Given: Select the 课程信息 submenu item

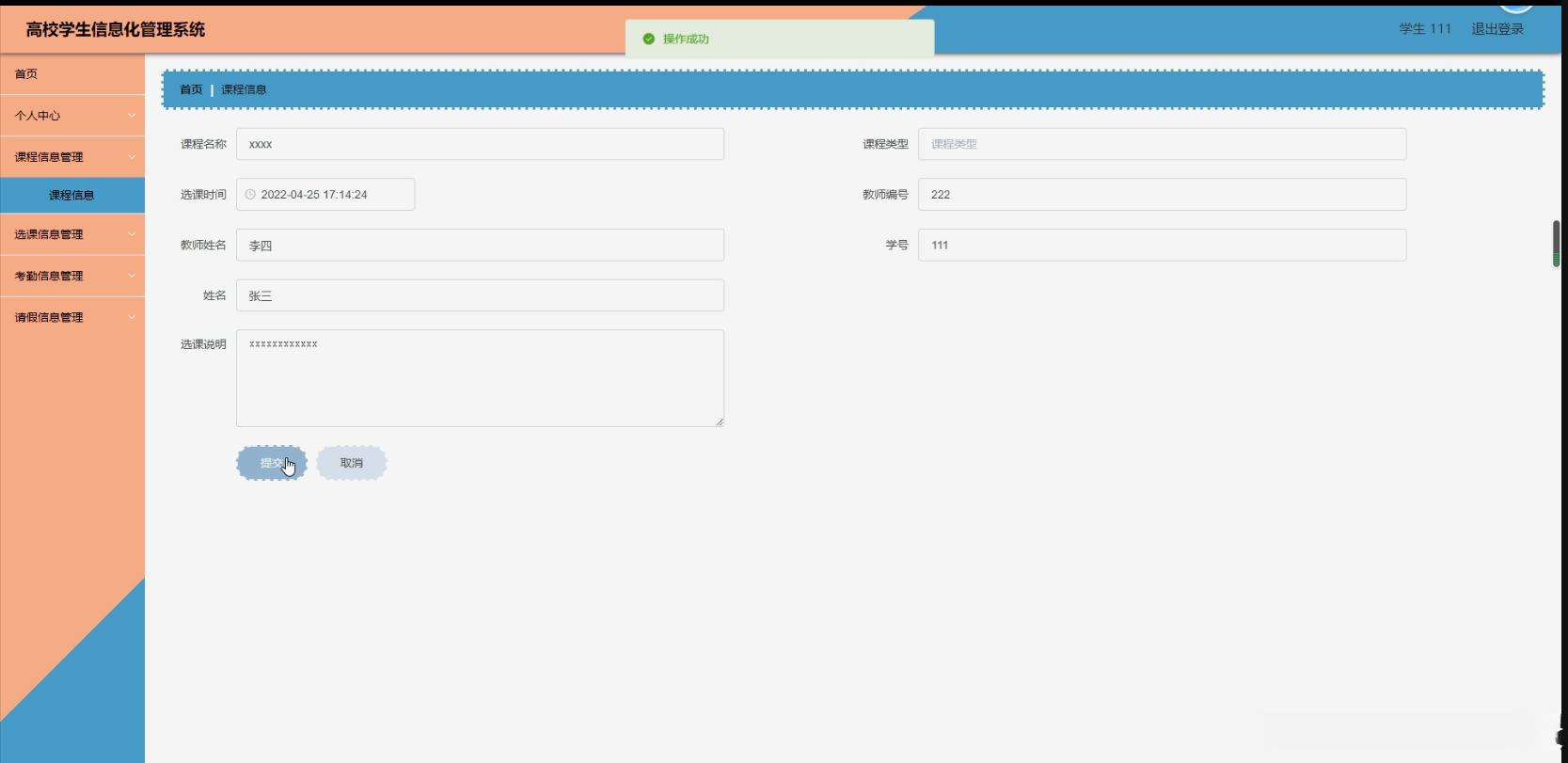Looking at the screenshot, I should [x=72, y=195].
